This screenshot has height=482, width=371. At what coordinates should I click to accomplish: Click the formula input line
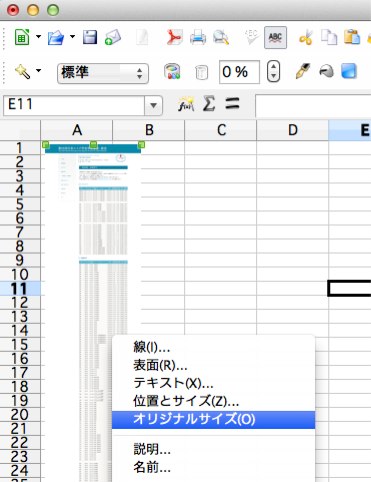pyautogui.click(x=313, y=105)
